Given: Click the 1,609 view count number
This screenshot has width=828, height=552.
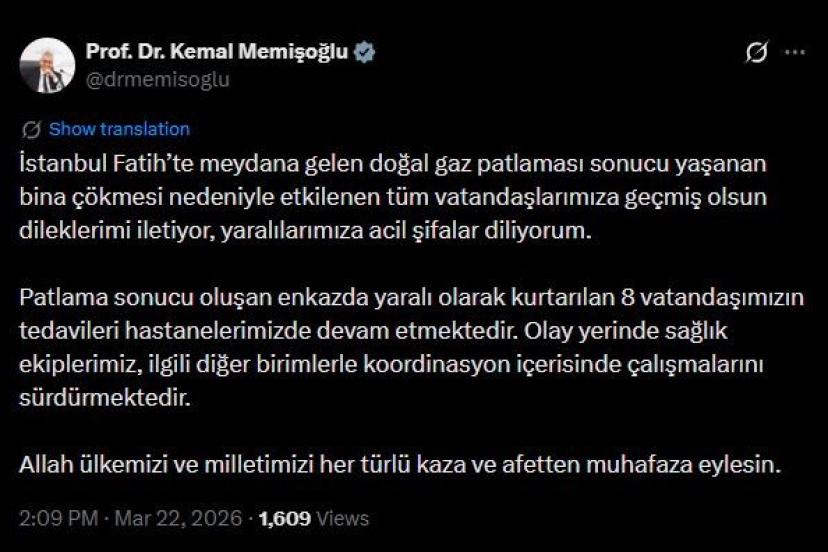Looking at the screenshot, I should (285, 518).
